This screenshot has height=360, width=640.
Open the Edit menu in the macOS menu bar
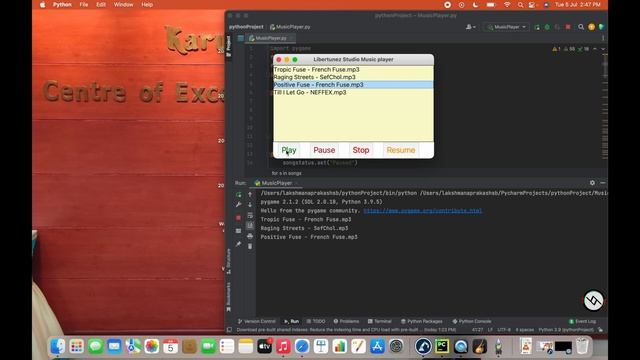coord(101,4)
